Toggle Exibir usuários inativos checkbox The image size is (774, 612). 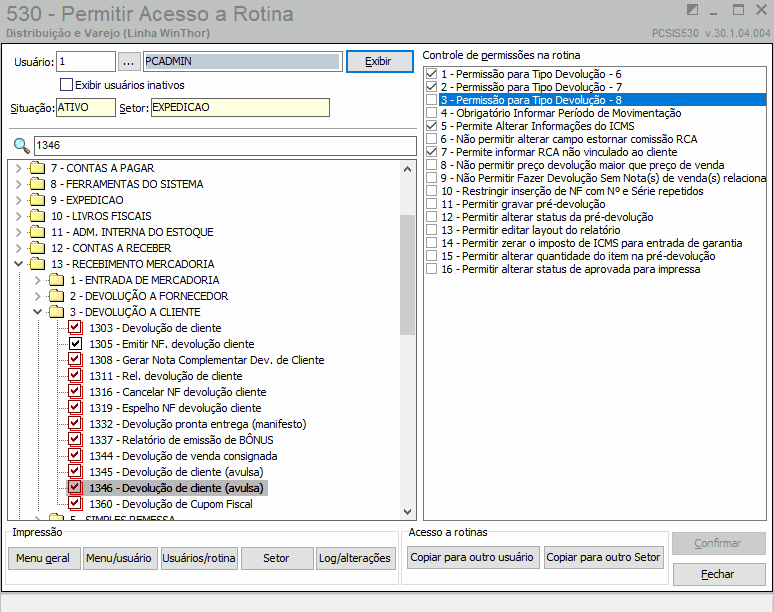pos(66,85)
